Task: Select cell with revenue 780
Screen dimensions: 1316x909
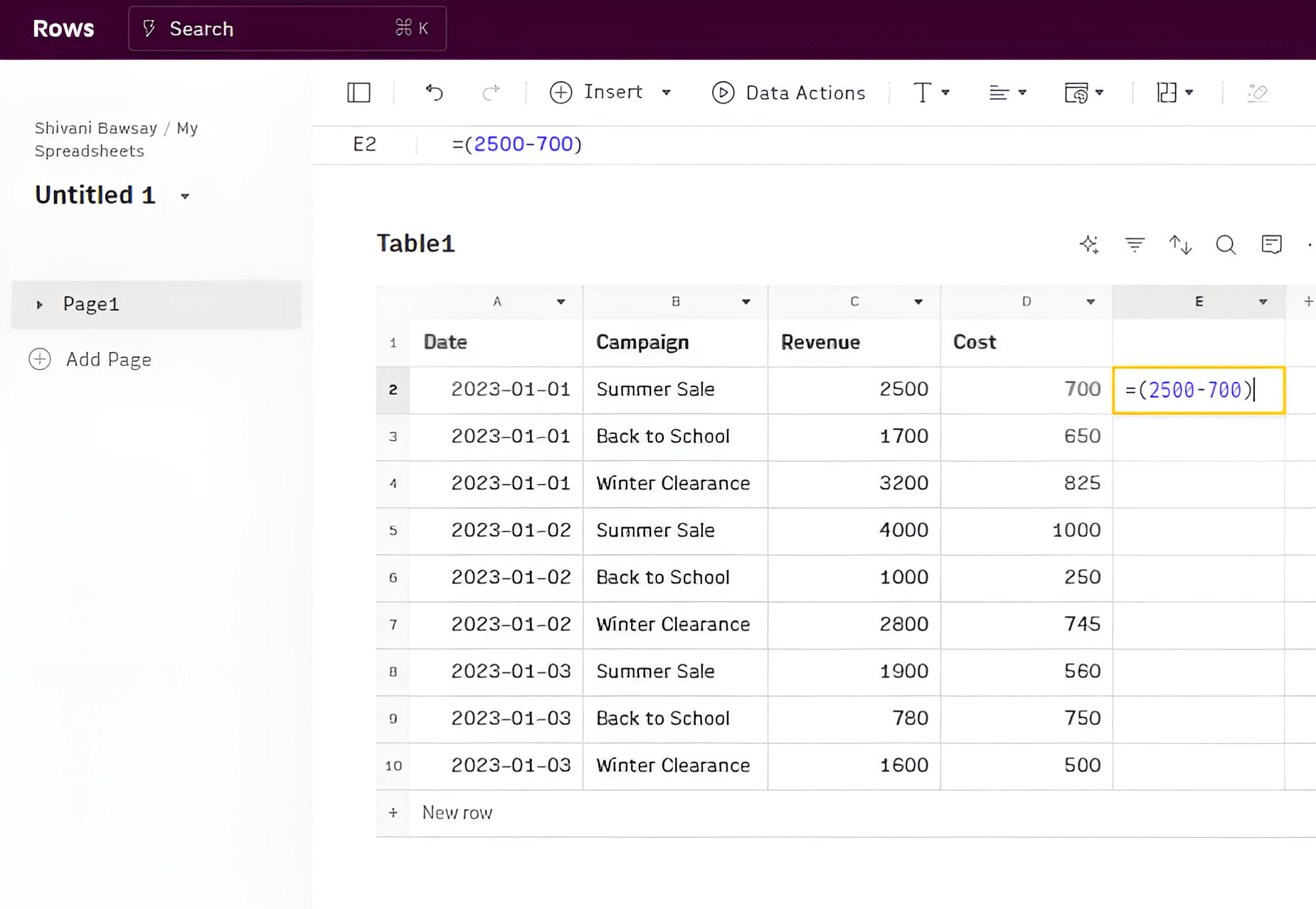Action: coord(854,718)
